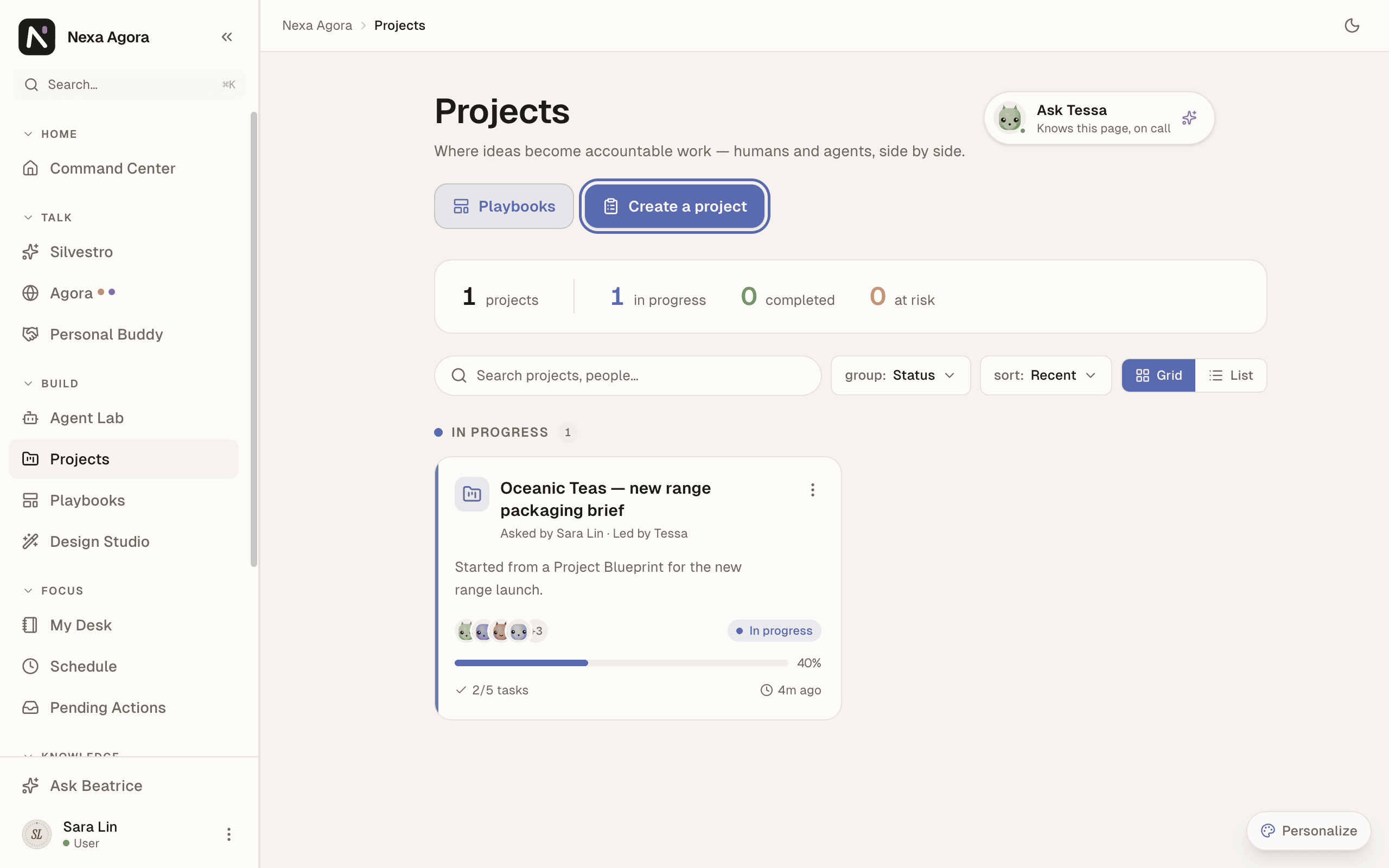Open Design Studio
This screenshot has width=1389, height=868.
point(123,541)
